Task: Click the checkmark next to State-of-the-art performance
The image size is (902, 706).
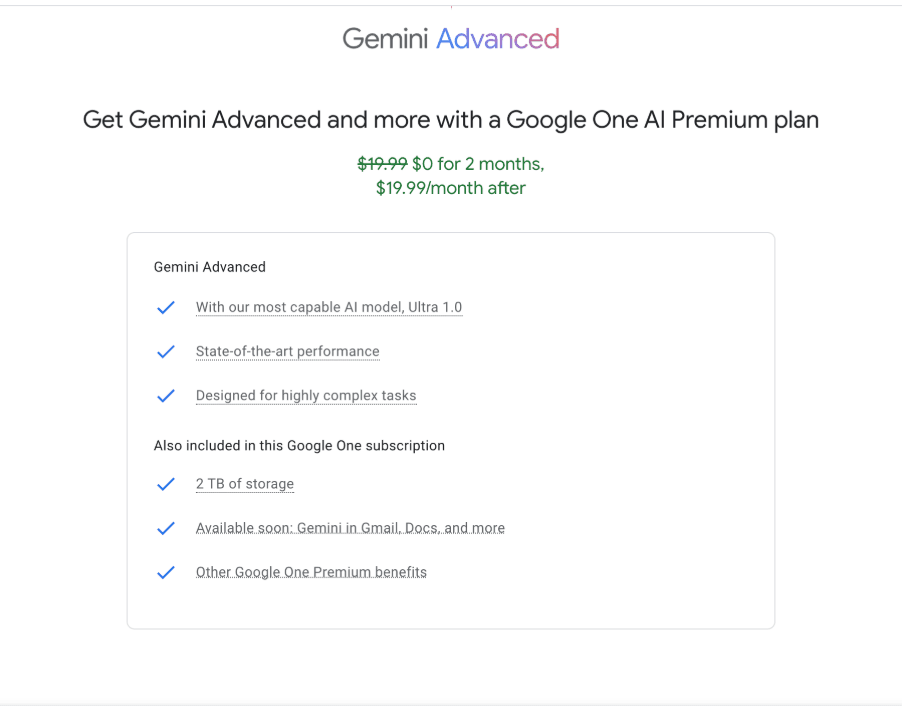Action: pos(165,352)
